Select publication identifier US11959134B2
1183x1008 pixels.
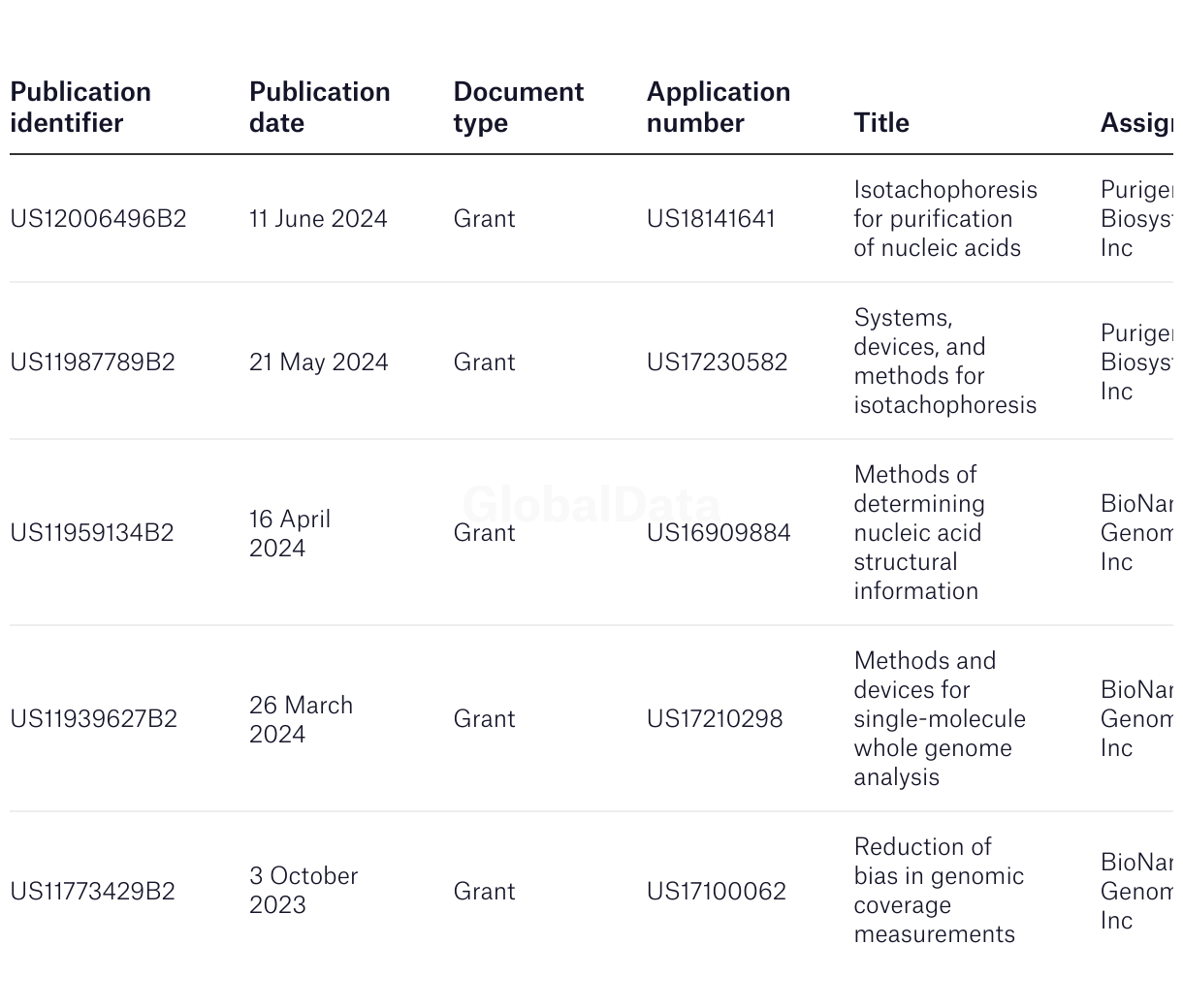(x=92, y=533)
